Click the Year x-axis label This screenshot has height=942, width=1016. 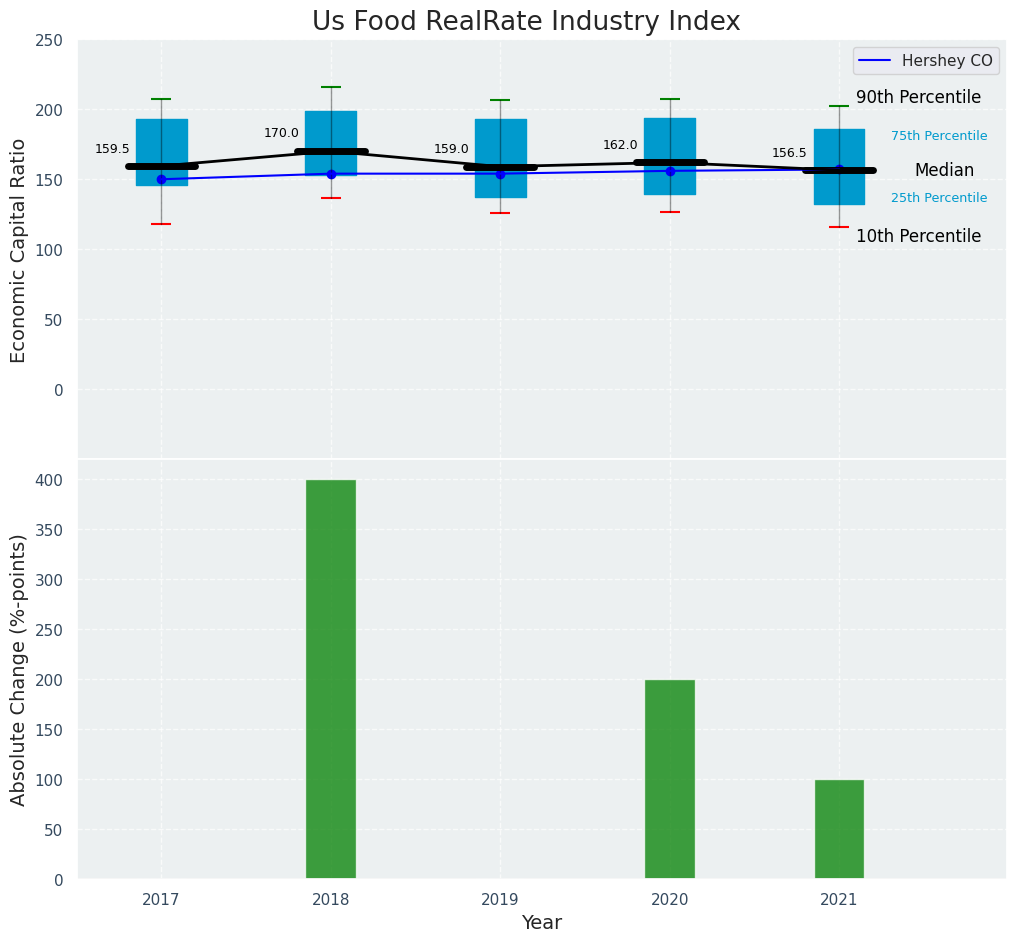[542, 923]
